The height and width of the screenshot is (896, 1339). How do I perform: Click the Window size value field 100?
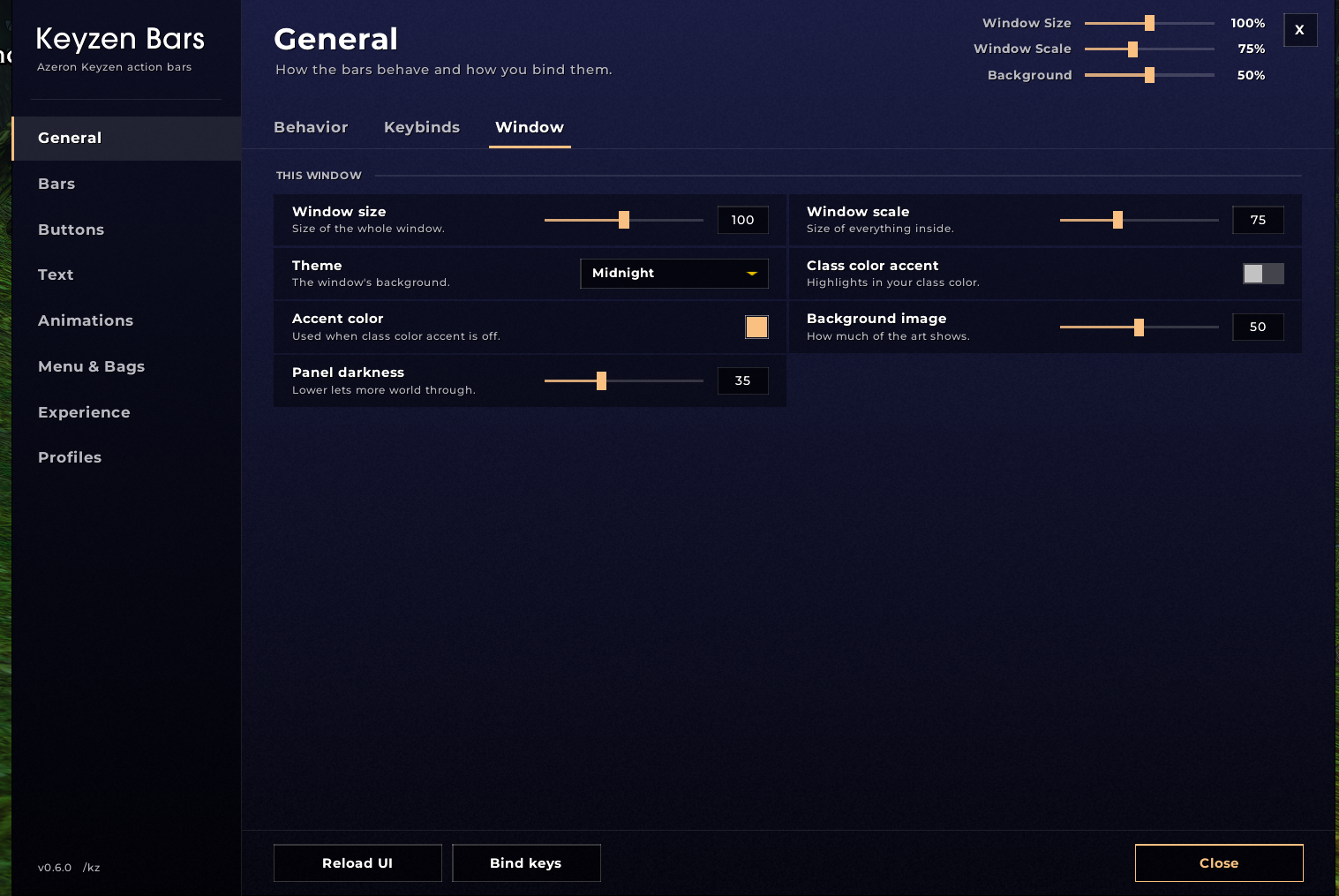point(743,220)
